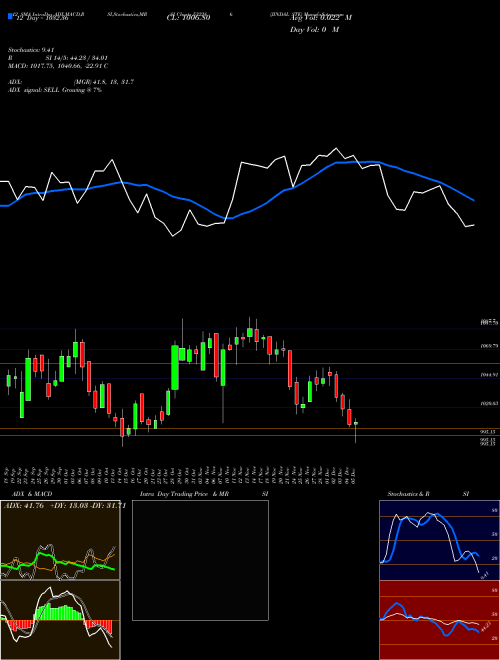
Task: Click the 1029.63 price axis label
Action: (489, 403)
